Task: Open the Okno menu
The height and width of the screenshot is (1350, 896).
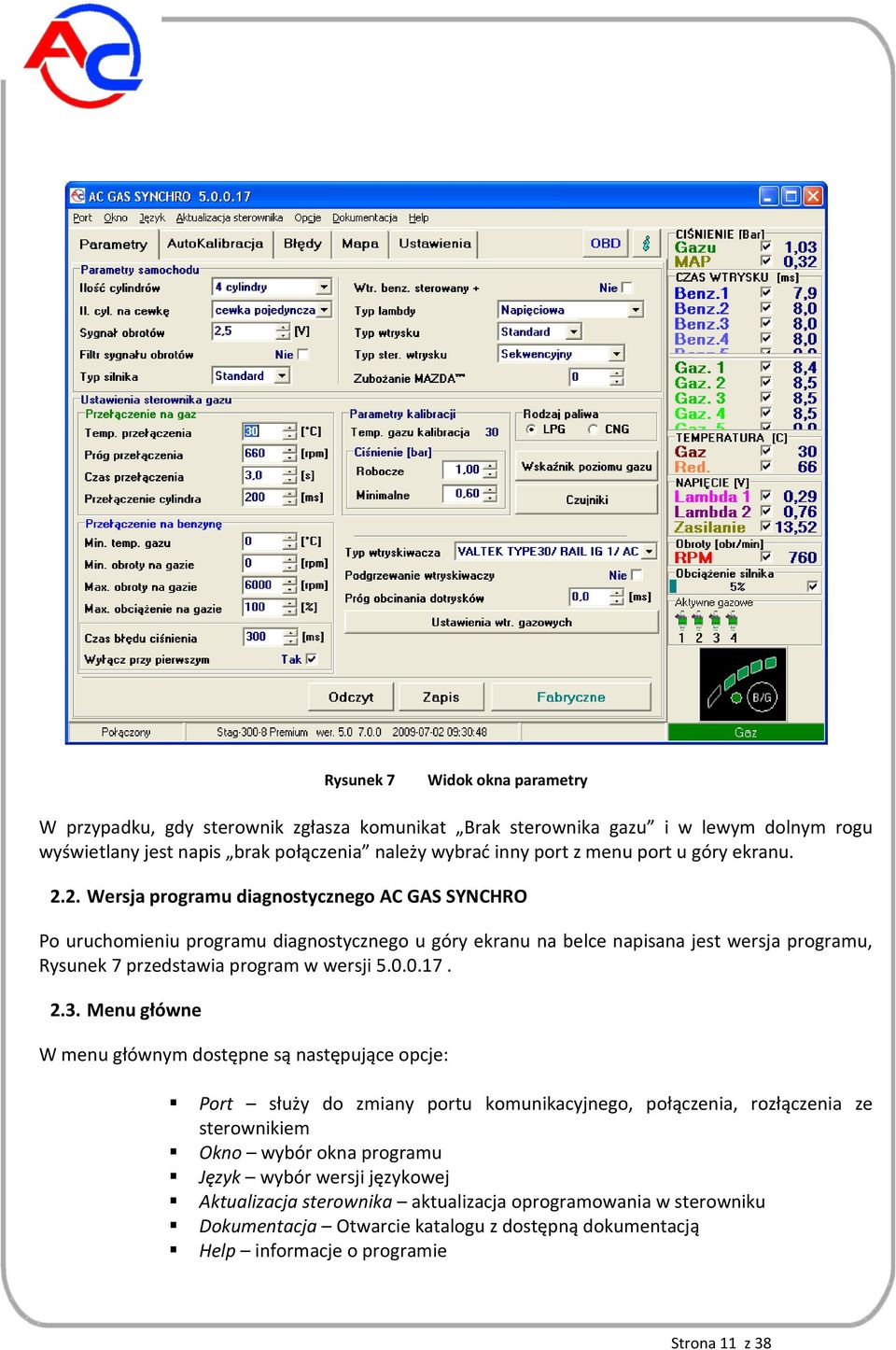Action: coord(116,218)
